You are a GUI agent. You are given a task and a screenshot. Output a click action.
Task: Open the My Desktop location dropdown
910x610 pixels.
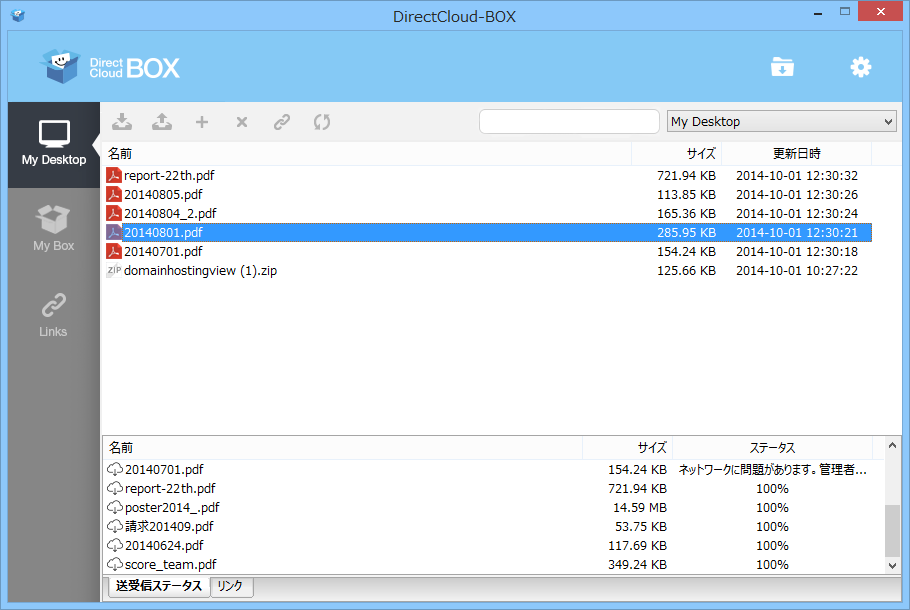click(x=782, y=122)
